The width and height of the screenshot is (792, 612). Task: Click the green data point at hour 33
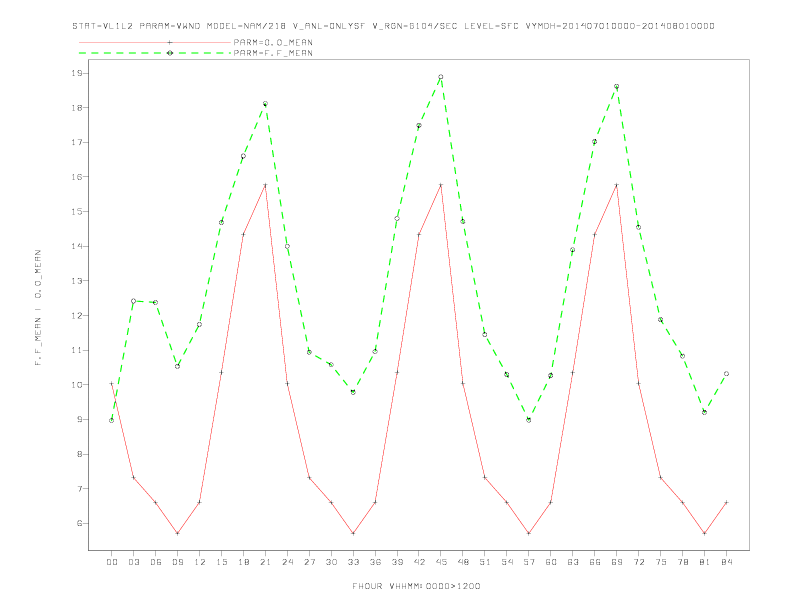pos(353,392)
